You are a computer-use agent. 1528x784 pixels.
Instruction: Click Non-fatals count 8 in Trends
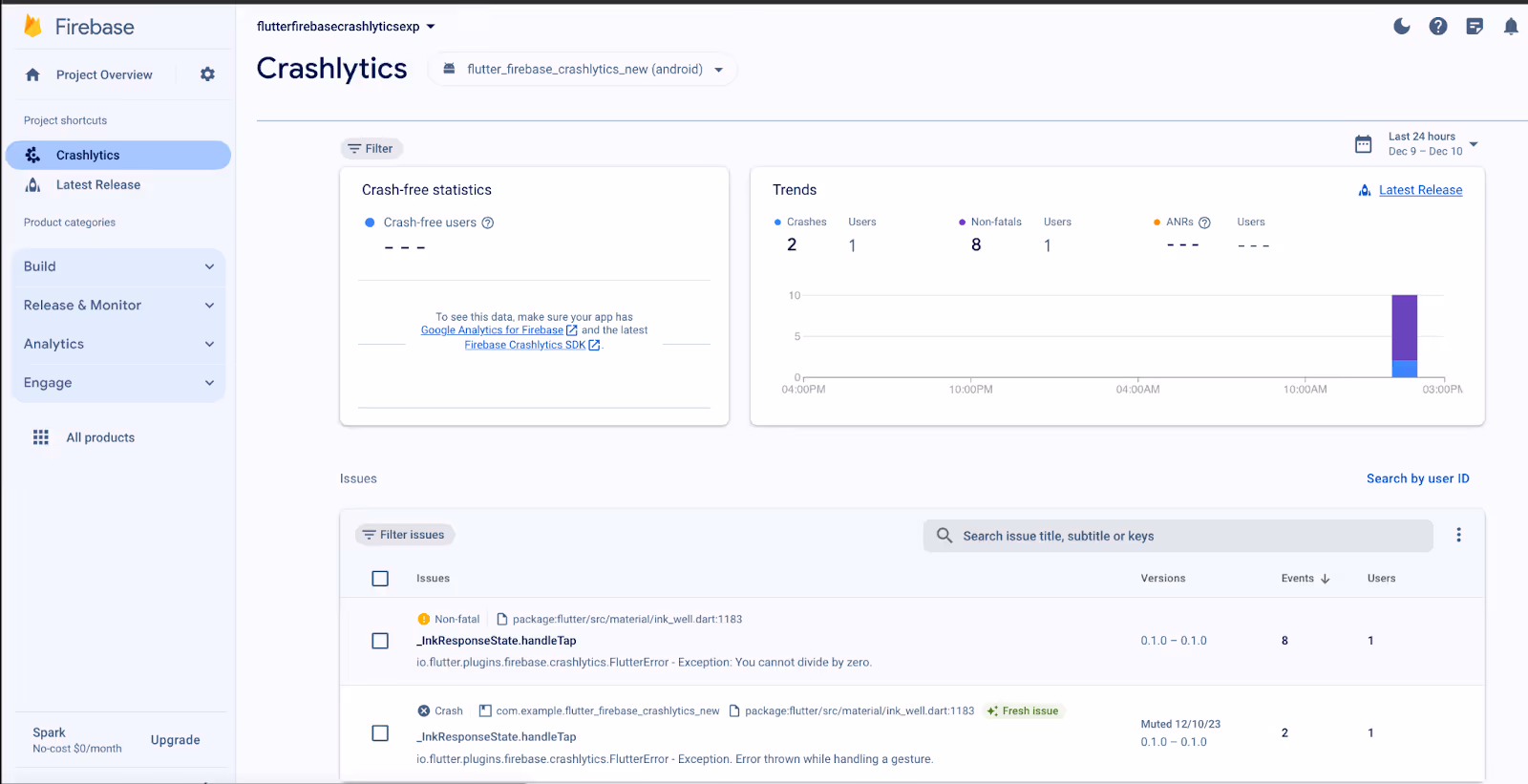point(976,244)
